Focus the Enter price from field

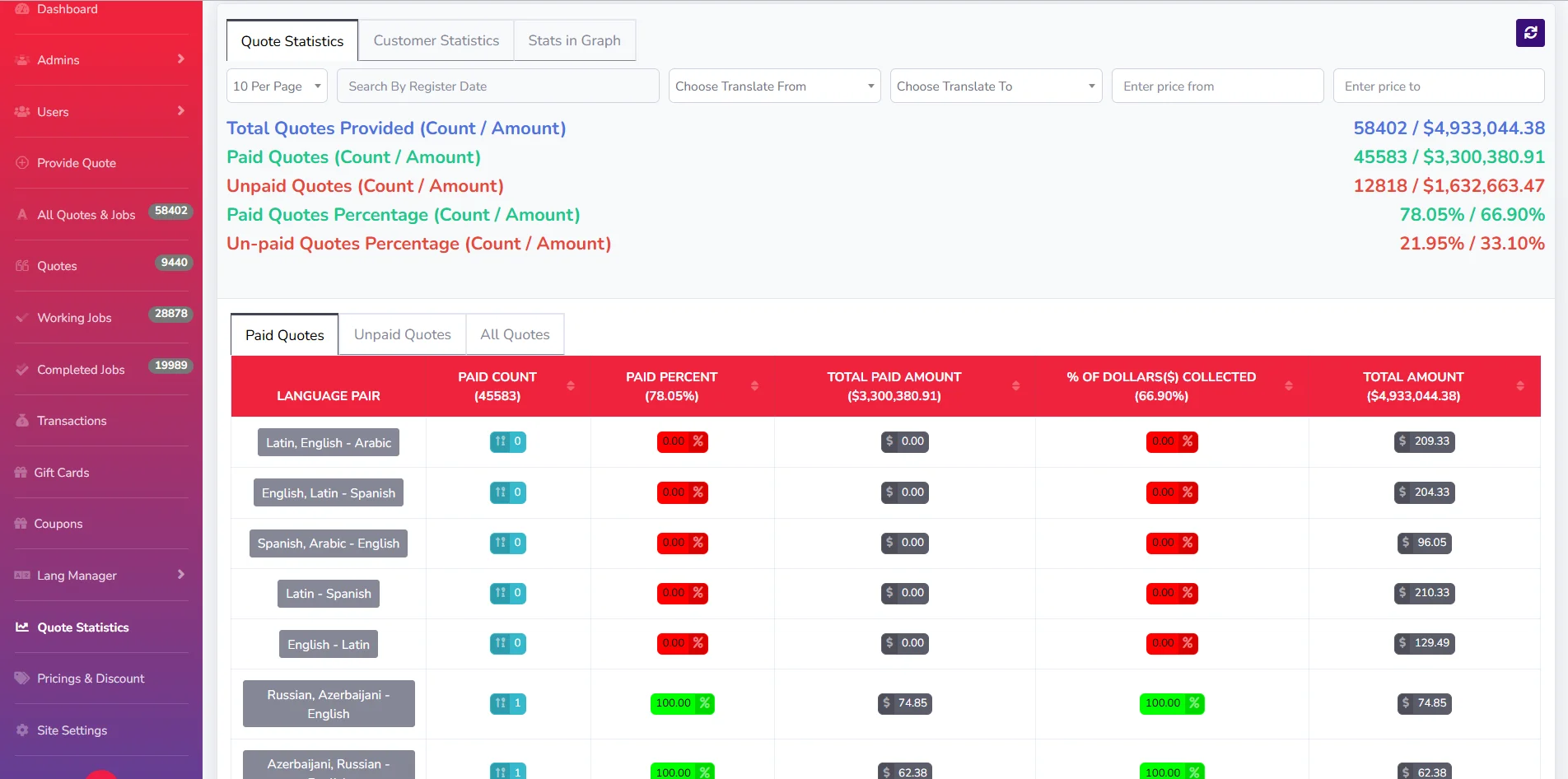(x=1216, y=86)
